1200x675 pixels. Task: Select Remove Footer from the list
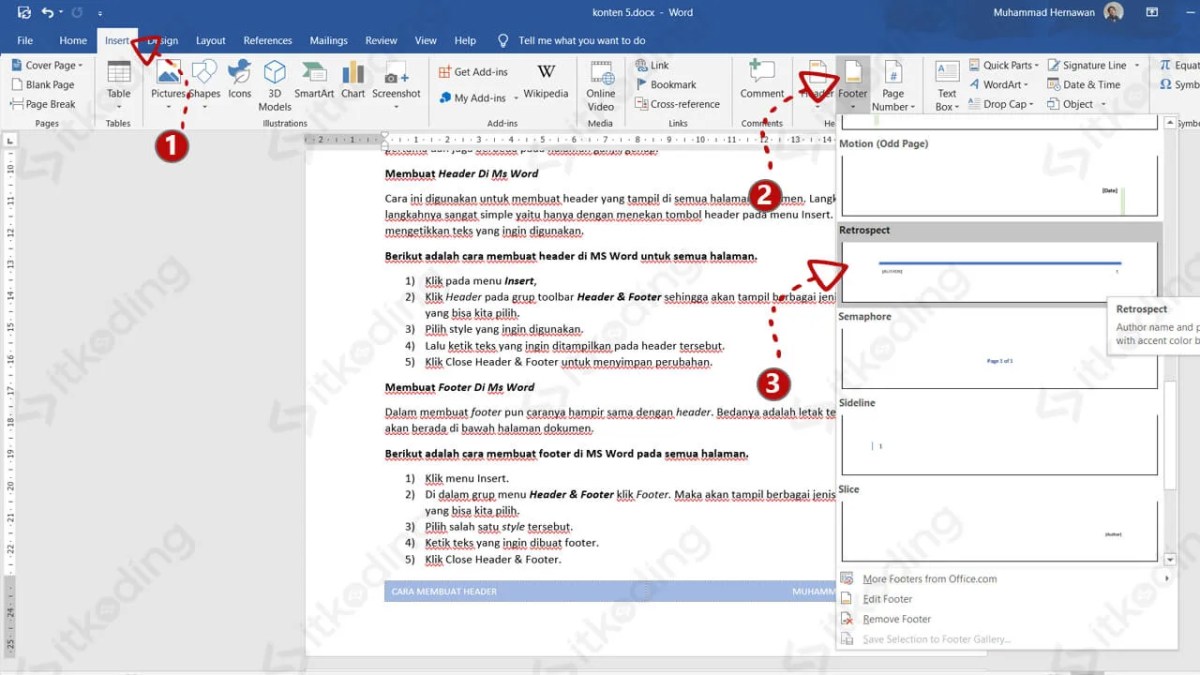(x=896, y=619)
